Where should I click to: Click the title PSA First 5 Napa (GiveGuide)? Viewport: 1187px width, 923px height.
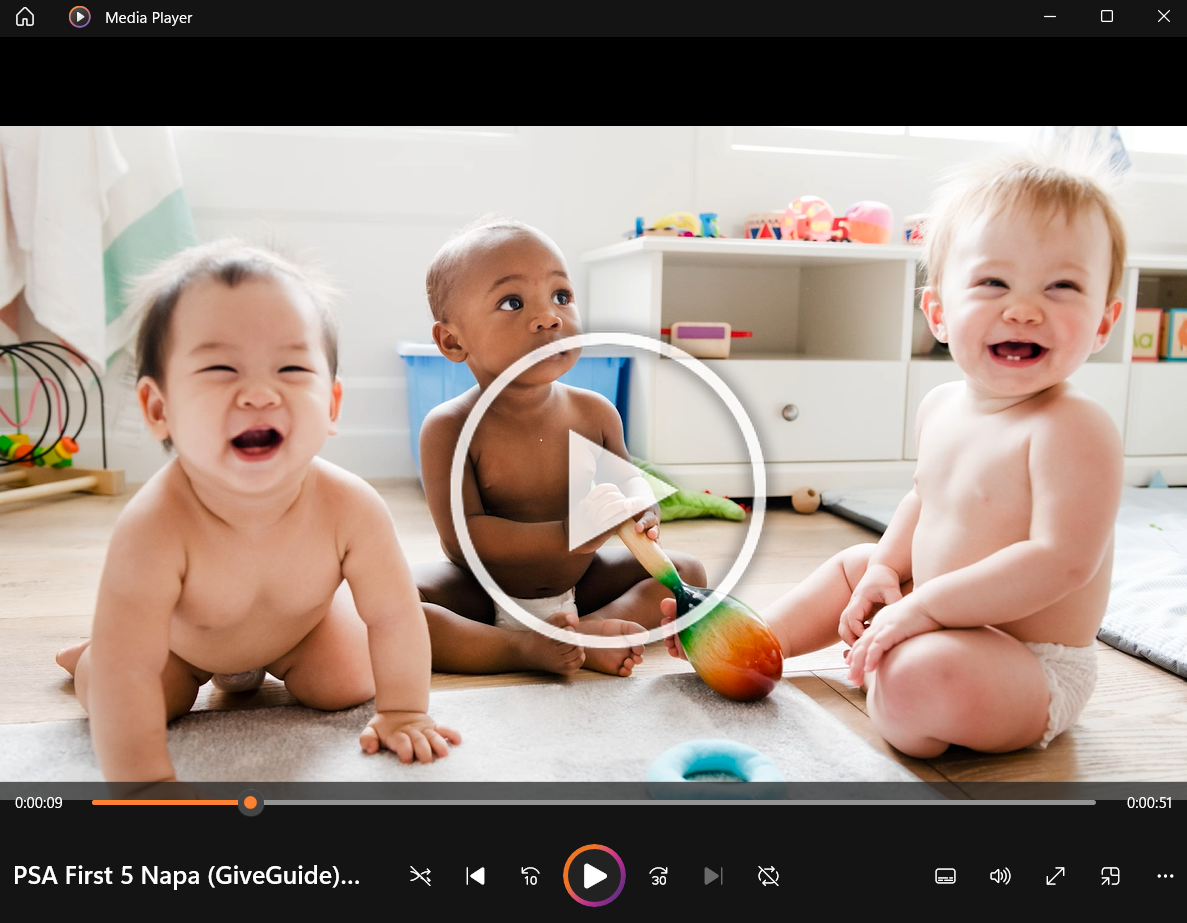click(187, 875)
